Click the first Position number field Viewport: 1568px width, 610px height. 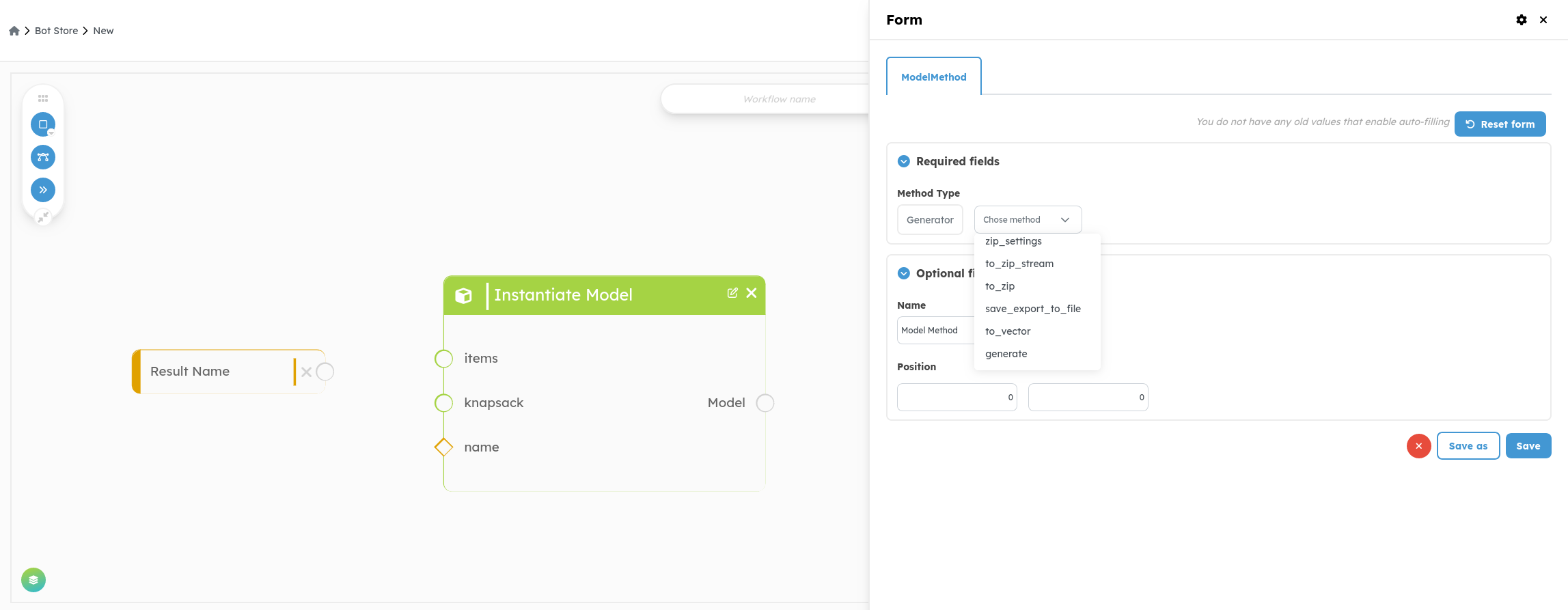(x=957, y=398)
